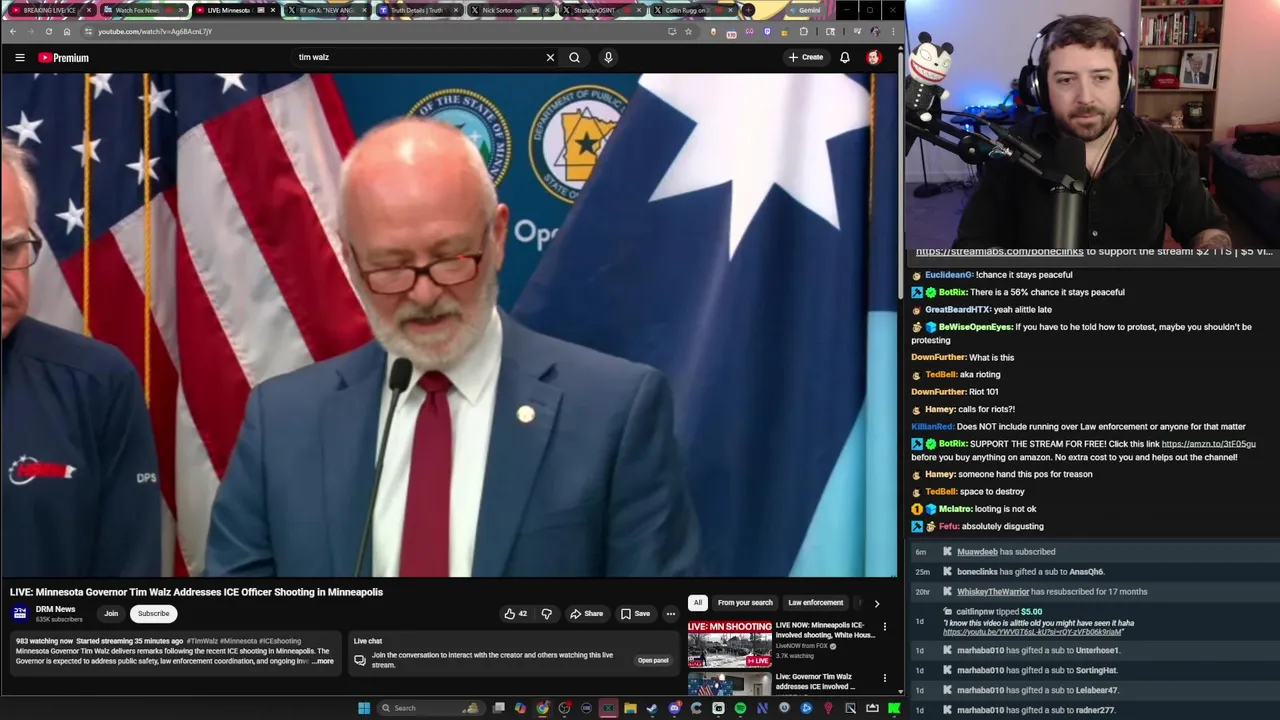1280x720 pixels.
Task: Select the 'Law enforcement' filter chip
Action: pos(815,603)
